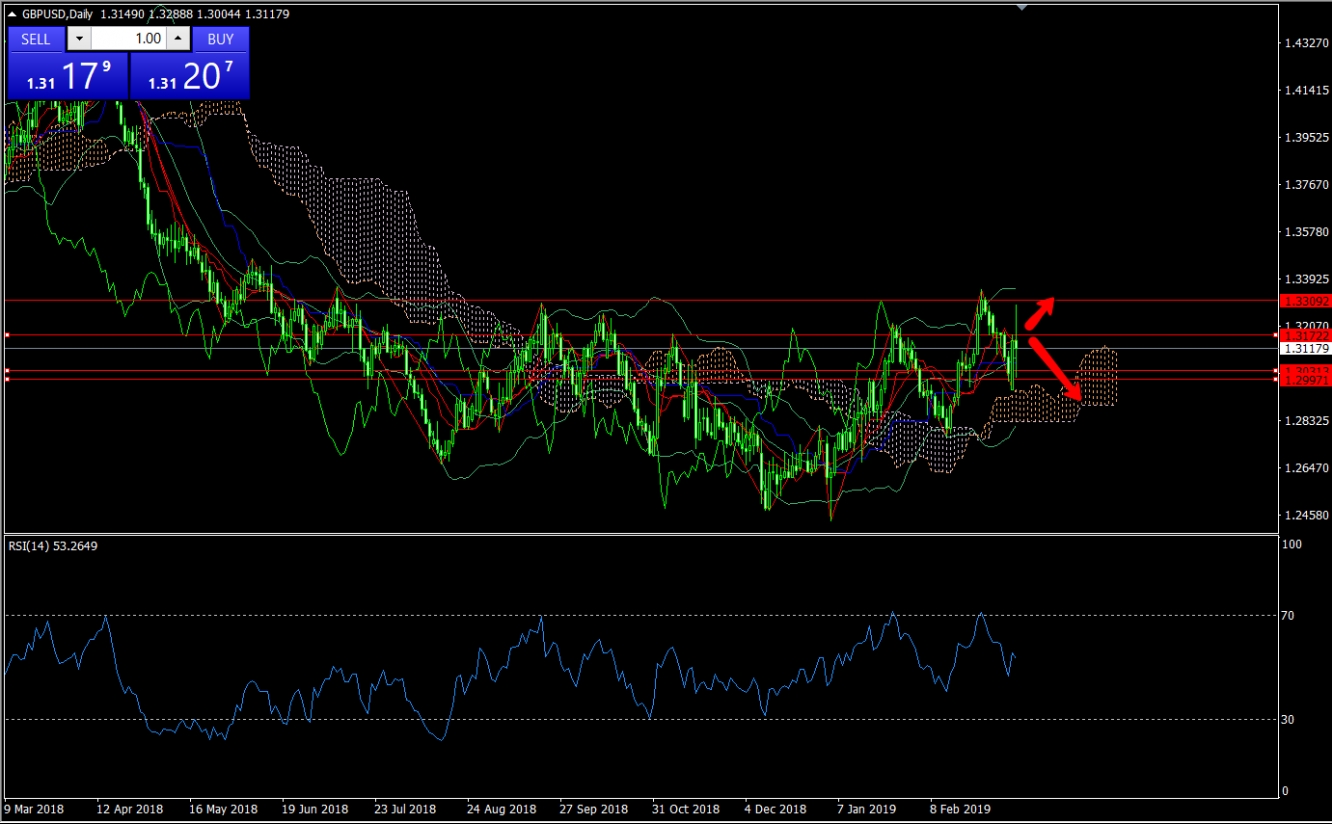
Task: Click the 23 Jul 2018 date label
Action: pyautogui.click(x=406, y=808)
